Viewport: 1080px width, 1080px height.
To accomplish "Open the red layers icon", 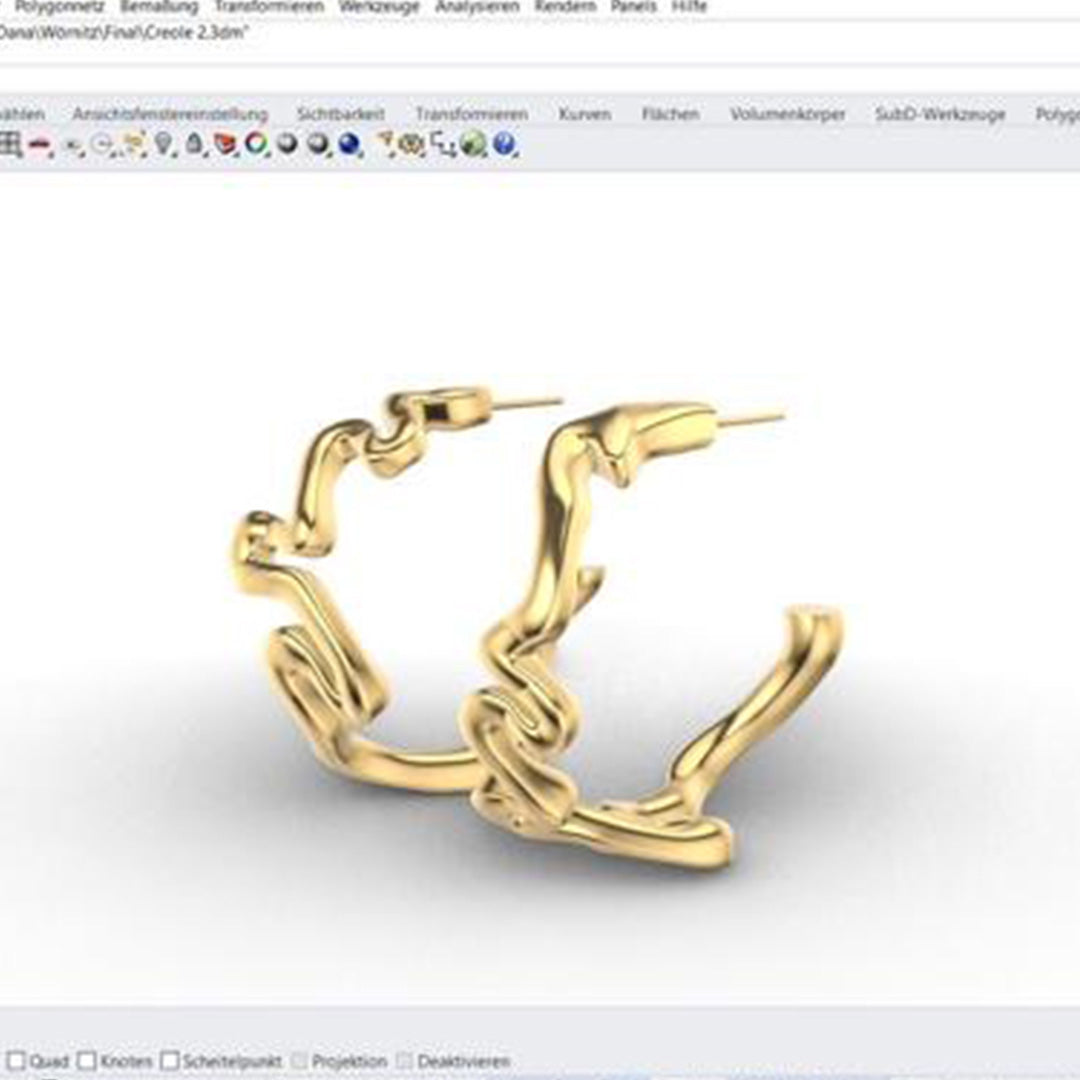I will [225, 145].
